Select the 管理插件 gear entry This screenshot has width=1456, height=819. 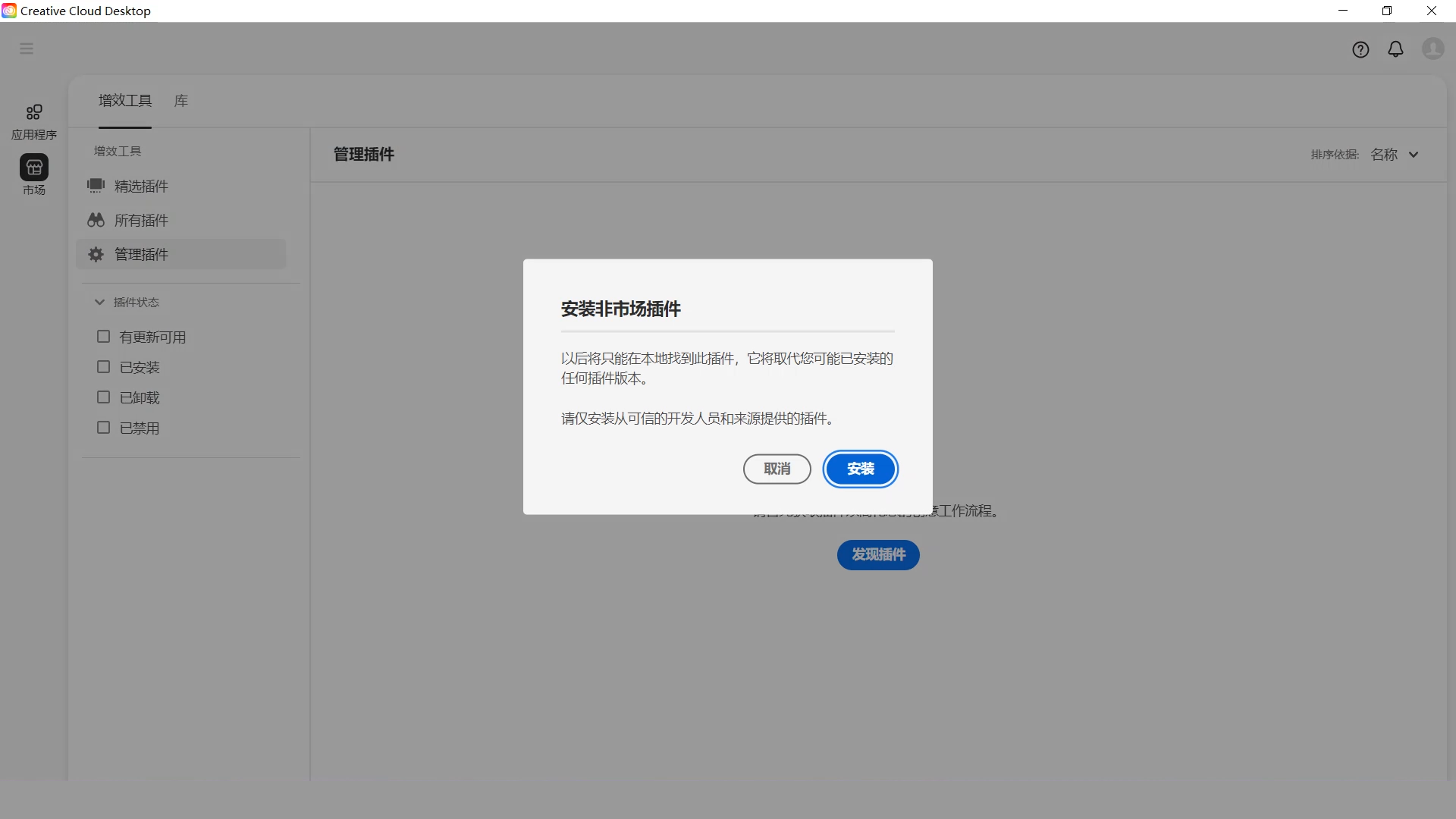140,254
